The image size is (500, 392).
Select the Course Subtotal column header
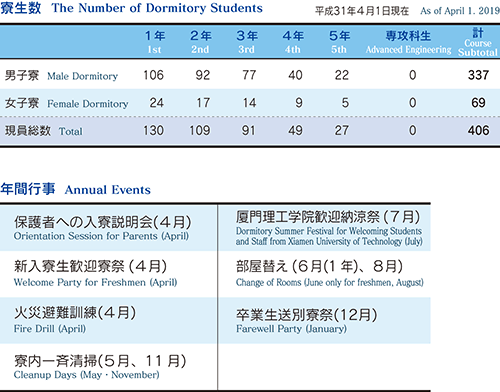478,42
